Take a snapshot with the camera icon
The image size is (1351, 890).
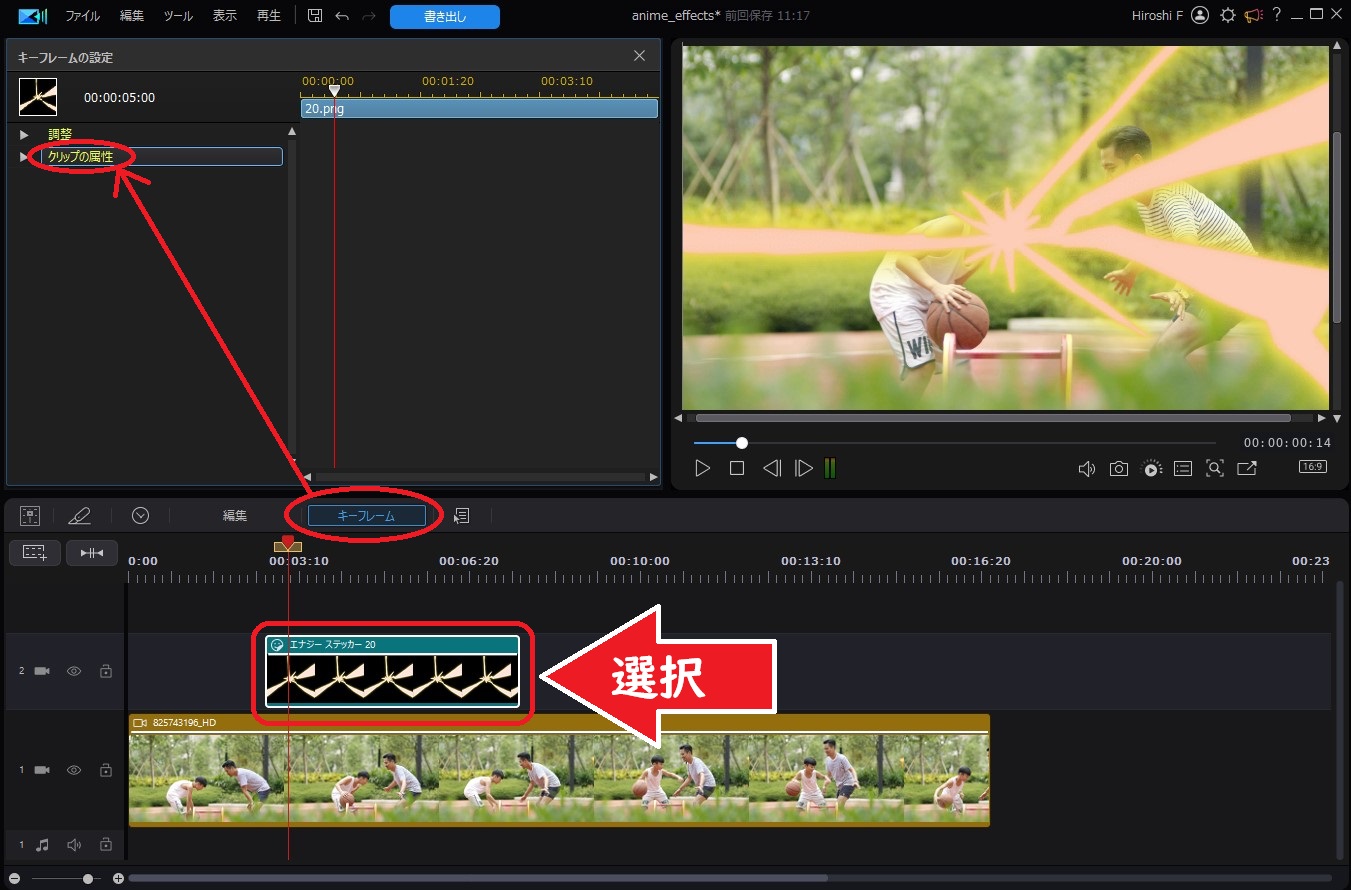(1119, 468)
